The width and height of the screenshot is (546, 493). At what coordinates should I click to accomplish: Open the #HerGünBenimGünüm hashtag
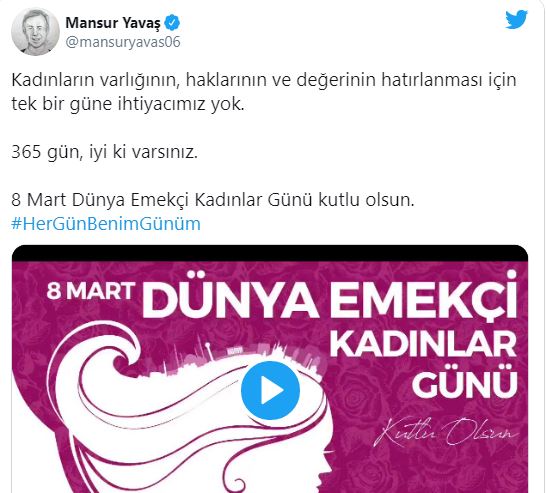pyautogui.click(x=106, y=224)
